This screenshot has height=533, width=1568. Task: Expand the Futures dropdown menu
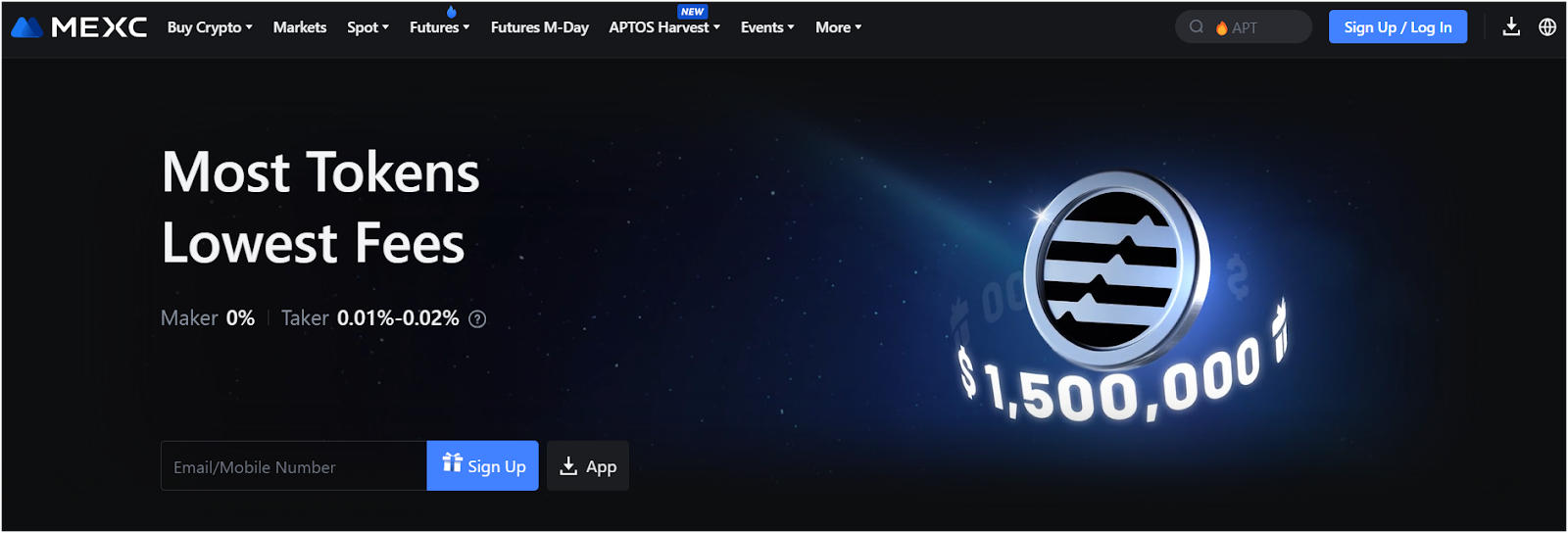coord(439,27)
